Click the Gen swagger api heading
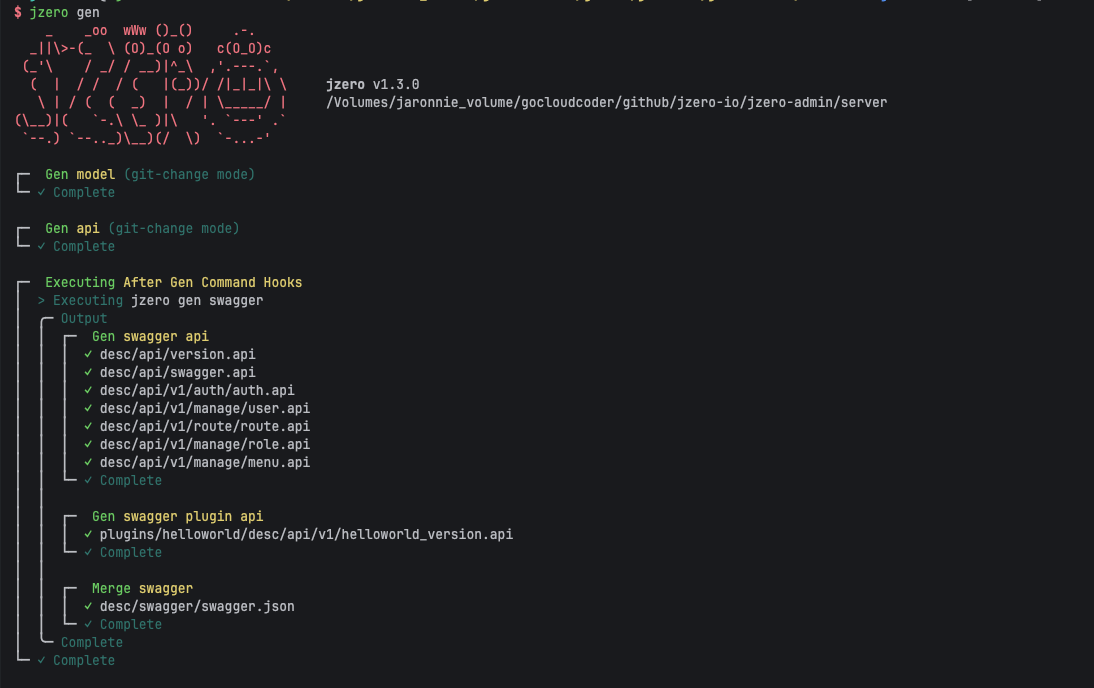Image resolution: width=1094 pixels, height=688 pixels. click(150, 336)
